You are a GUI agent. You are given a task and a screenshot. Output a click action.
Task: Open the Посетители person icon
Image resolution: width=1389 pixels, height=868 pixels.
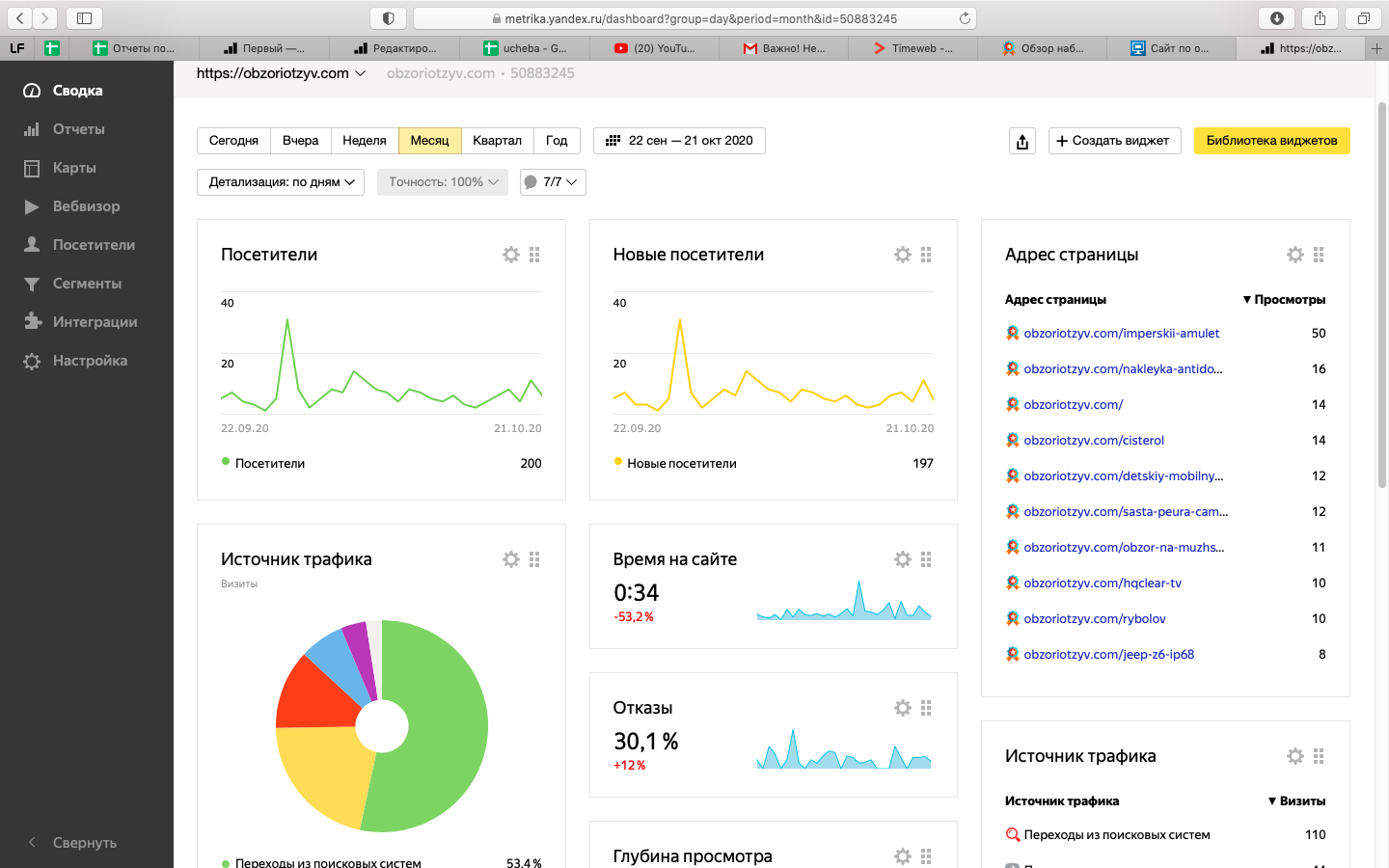[32, 245]
